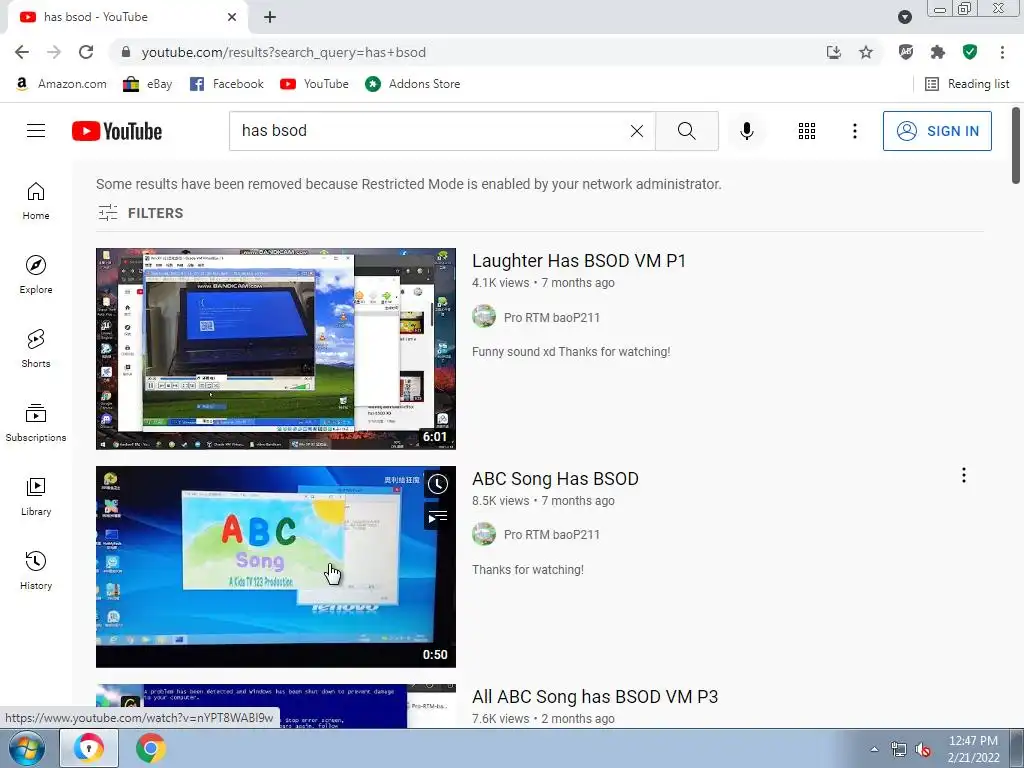Screen dimensions: 1024x768
Task: Open the Addons Store bookmark
Action: coord(413,84)
